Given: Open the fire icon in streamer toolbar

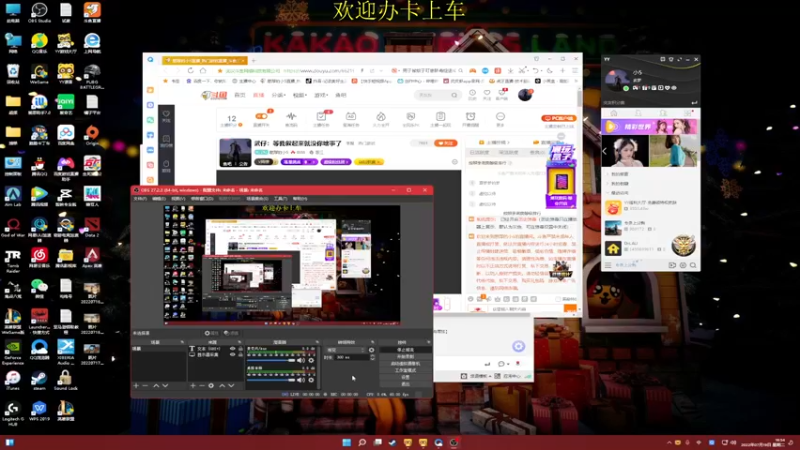Looking at the screenshot, I should [381, 117].
